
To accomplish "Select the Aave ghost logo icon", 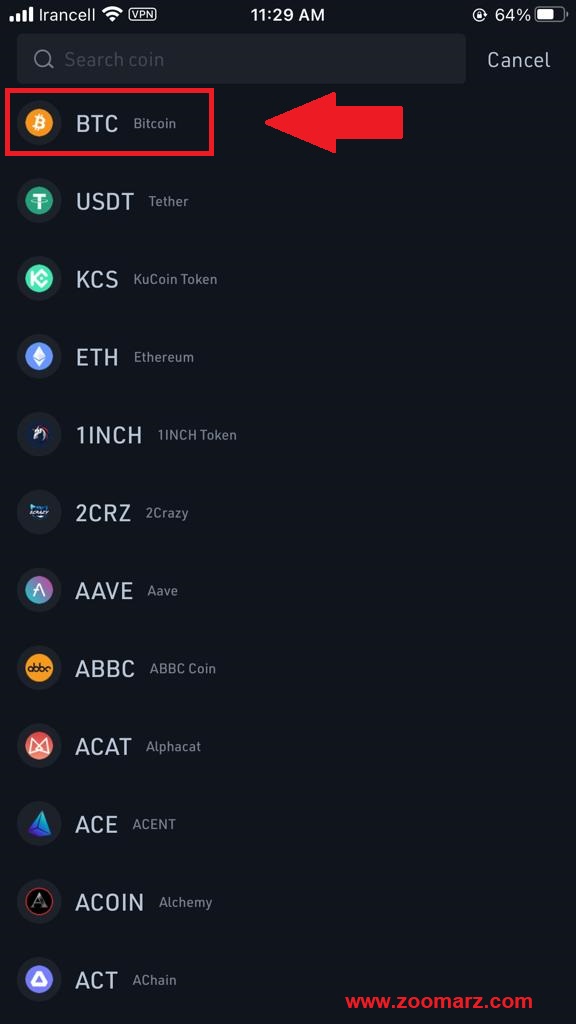I will pos(39,590).
